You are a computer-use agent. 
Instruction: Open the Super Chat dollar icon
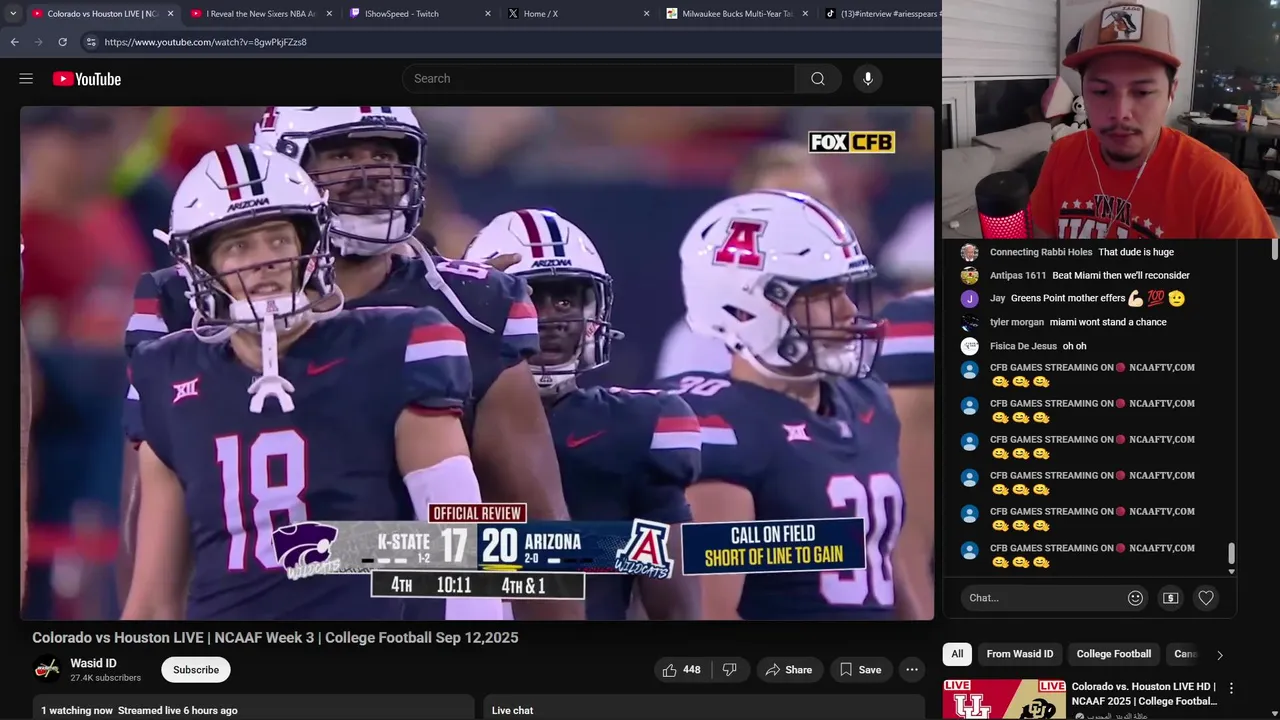[x=1171, y=598]
